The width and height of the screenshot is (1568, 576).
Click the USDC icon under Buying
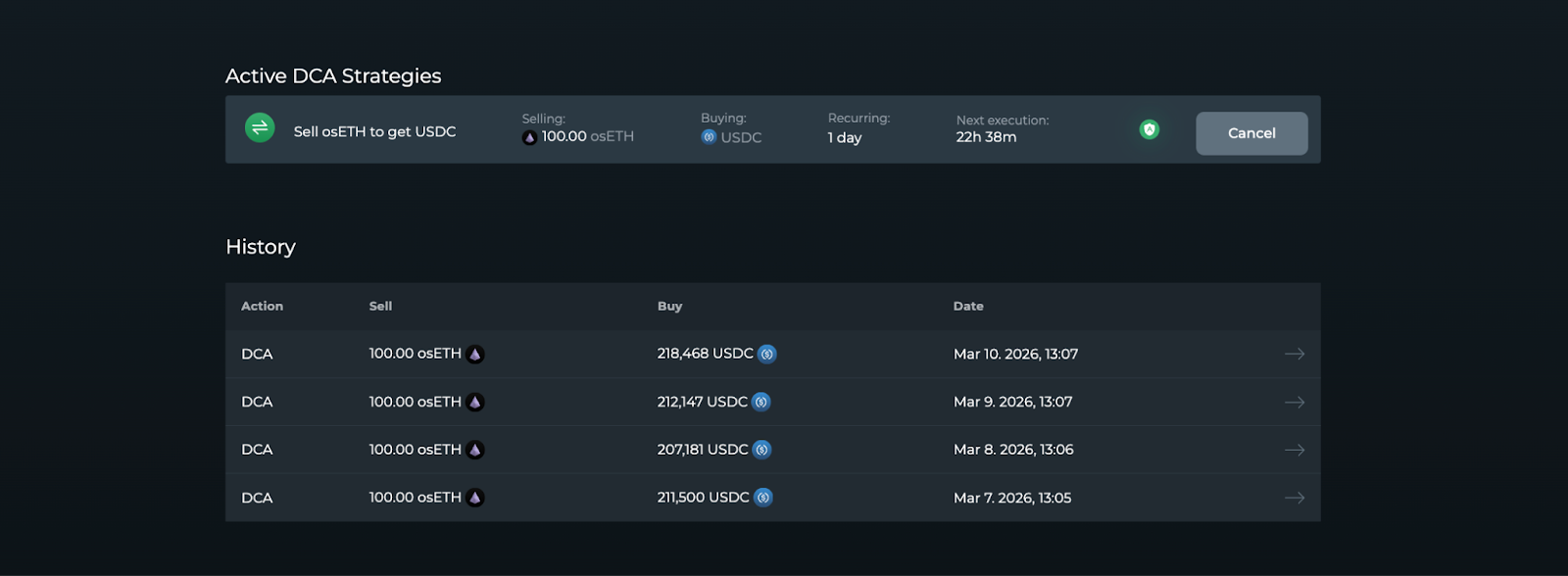click(x=709, y=137)
